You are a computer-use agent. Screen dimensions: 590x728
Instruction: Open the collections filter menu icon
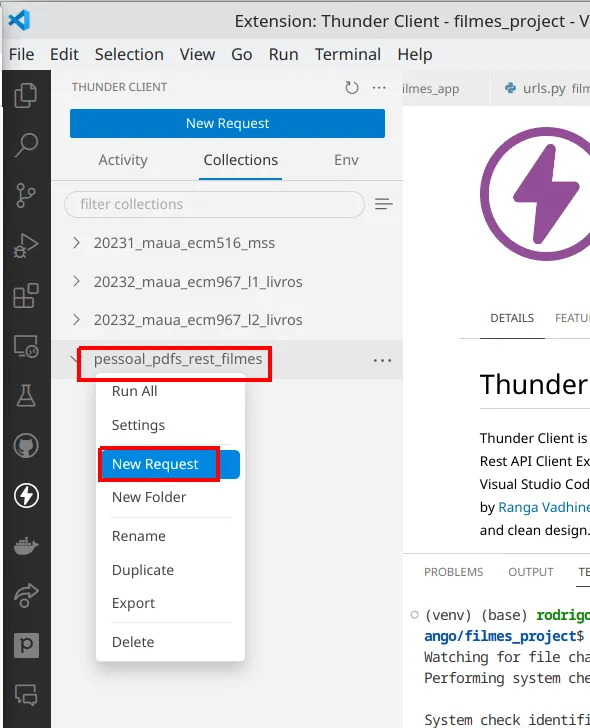383,204
